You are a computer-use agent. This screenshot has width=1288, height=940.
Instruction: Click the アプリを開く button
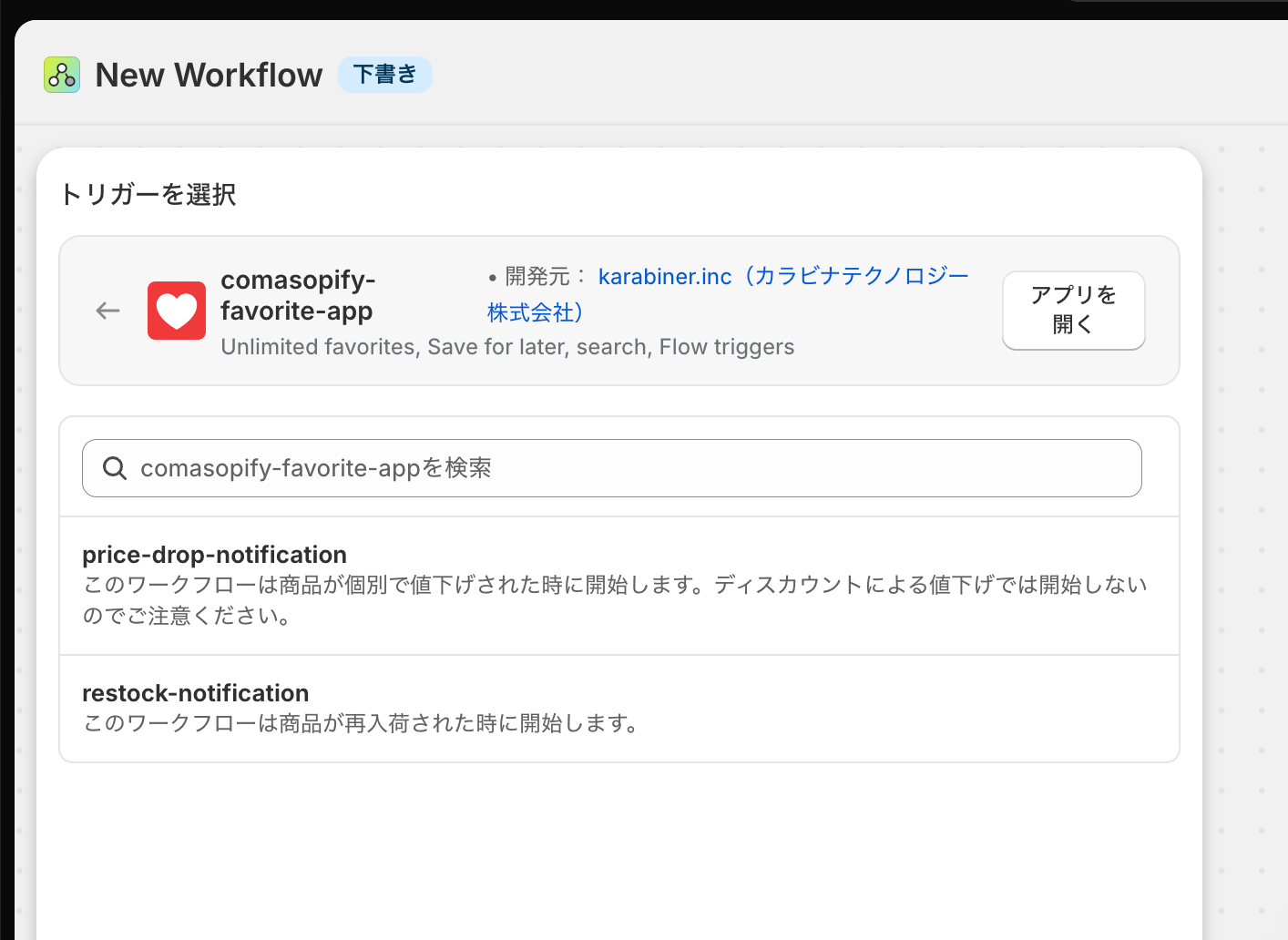tap(1074, 310)
